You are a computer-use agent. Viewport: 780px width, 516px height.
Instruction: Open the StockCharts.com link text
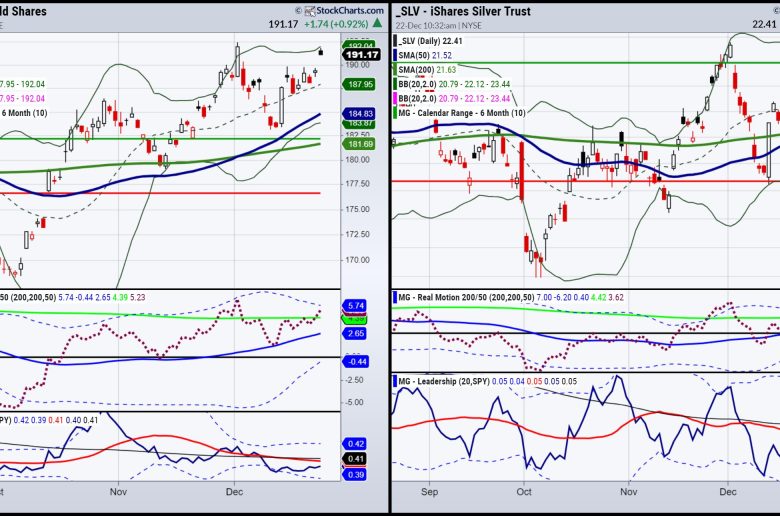click(x=350, y=10)
